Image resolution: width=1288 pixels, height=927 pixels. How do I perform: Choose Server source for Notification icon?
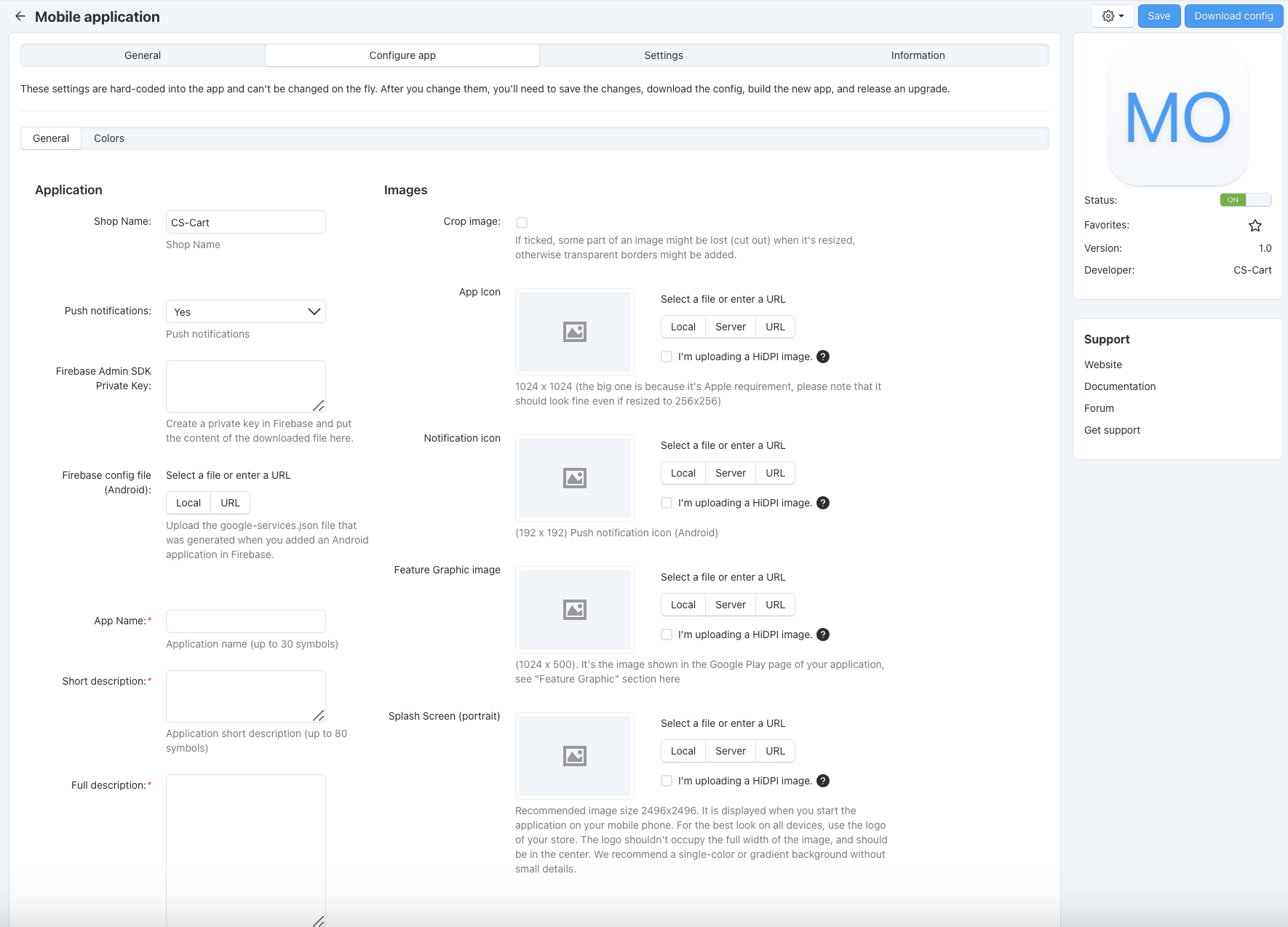[x=731, y=473]
